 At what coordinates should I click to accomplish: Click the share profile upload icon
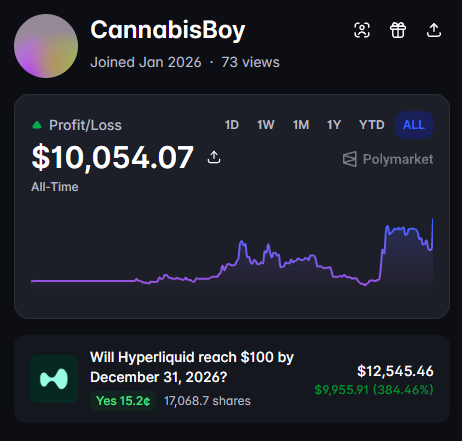(x=434, y=30)
